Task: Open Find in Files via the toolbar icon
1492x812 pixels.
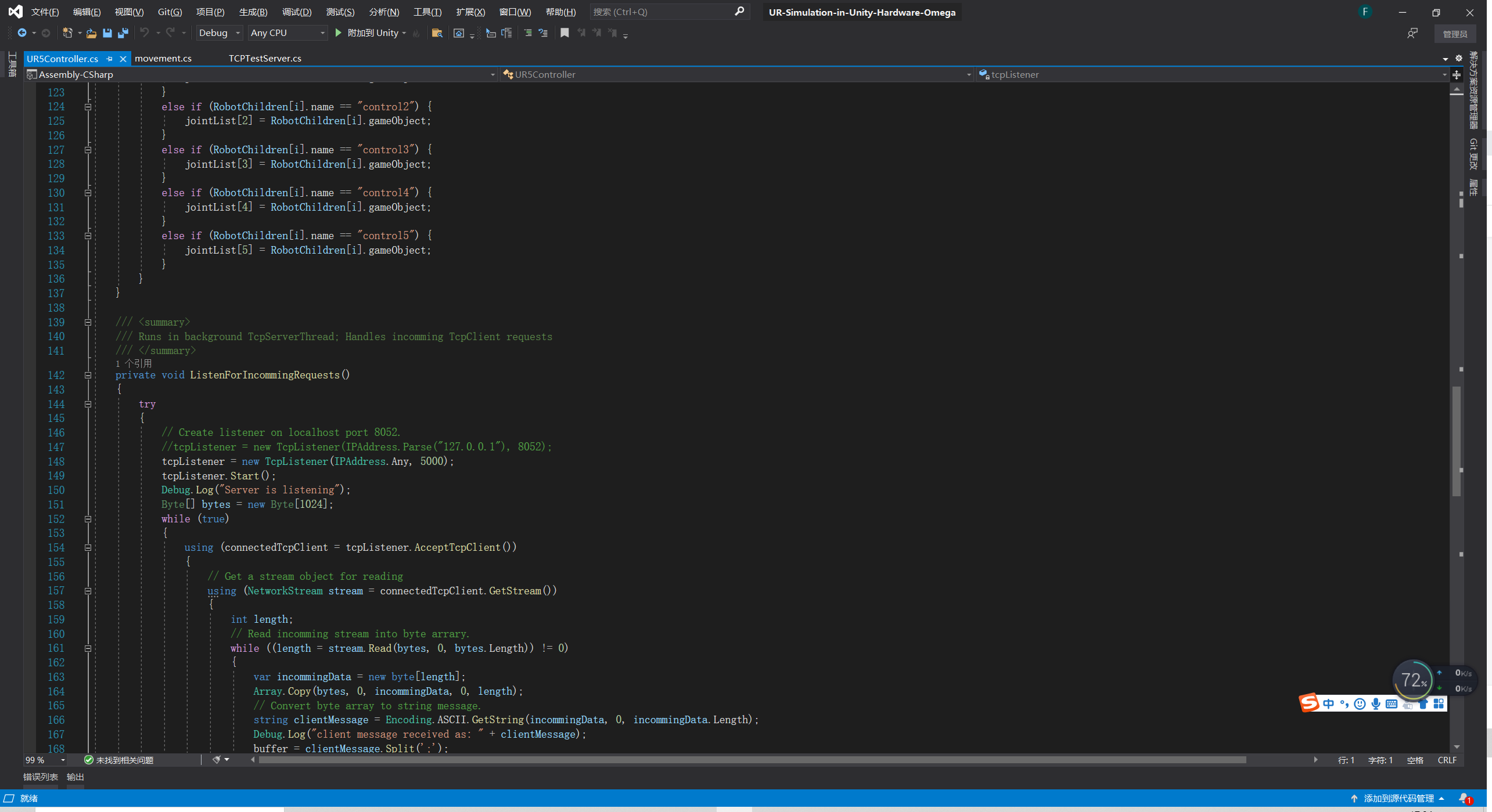Action: (x=437, y=33)
